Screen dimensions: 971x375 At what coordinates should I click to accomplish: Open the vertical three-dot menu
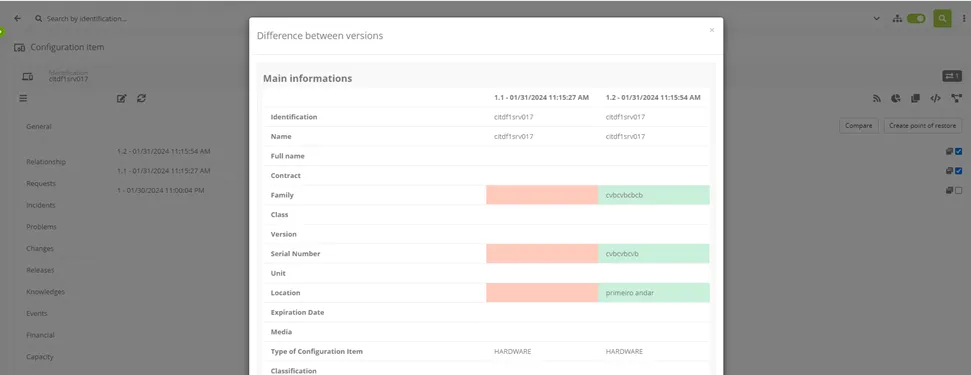pos(964,19)
